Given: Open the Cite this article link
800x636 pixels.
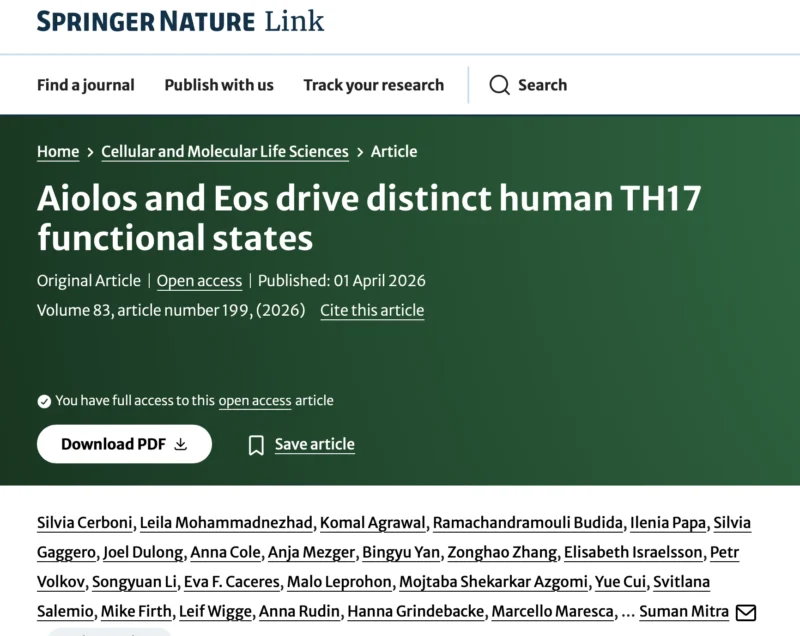Looking at the screenshot, I should pyautogui.click(x=372, y=311).
